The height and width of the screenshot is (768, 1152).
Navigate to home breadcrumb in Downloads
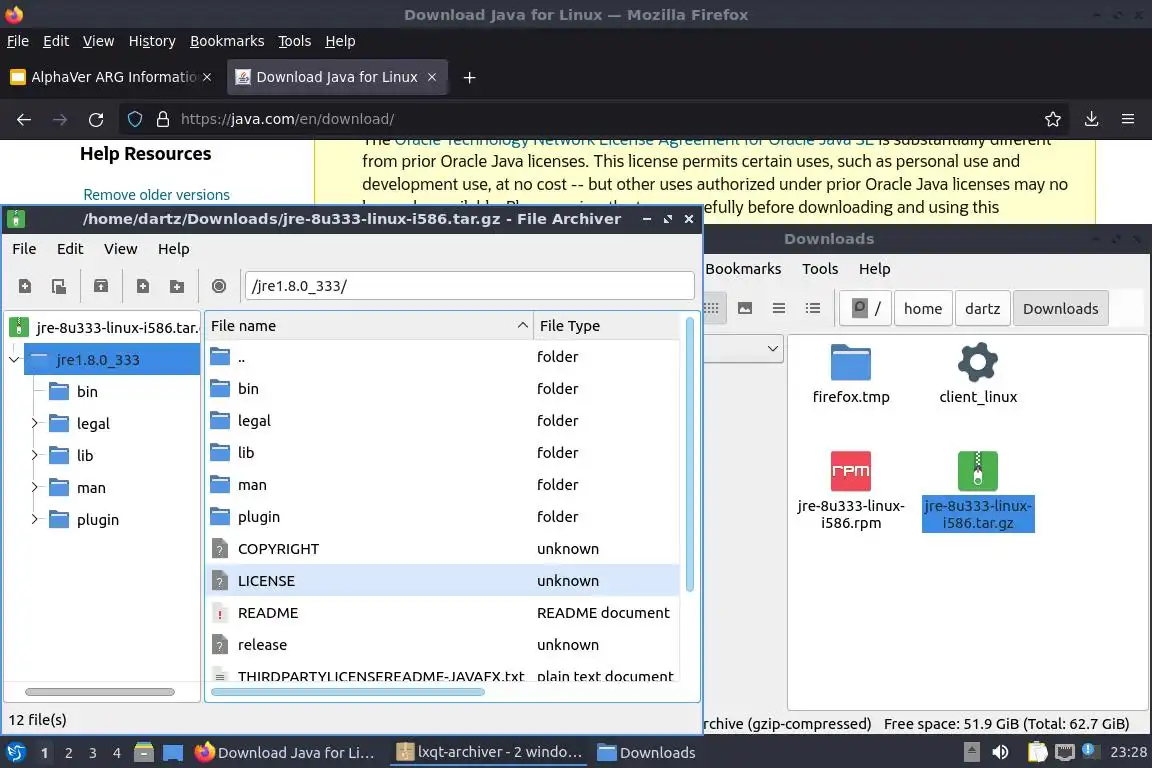(923, 309)
